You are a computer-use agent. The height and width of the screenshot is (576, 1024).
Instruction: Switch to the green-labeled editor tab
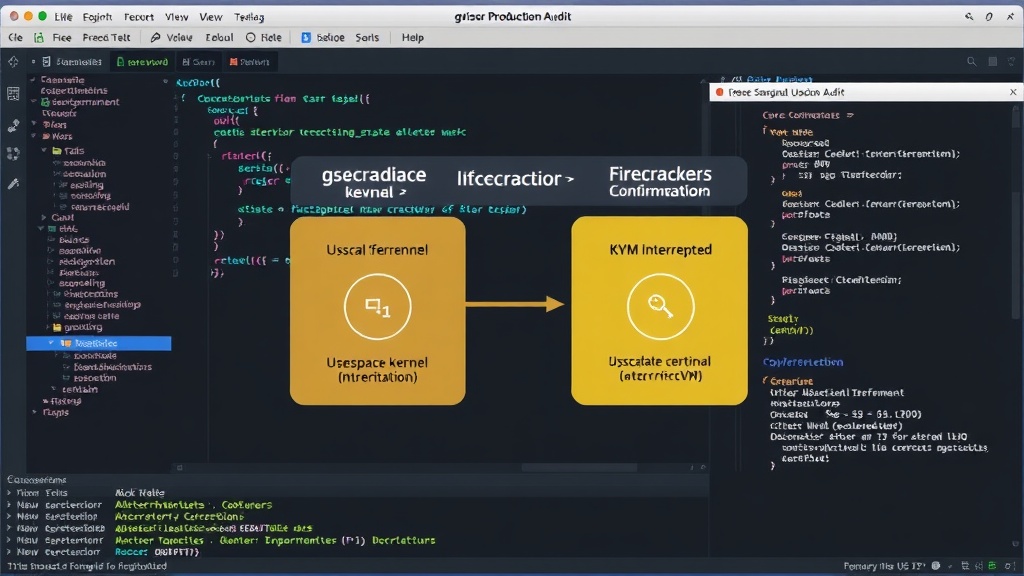(x=142, y=61)
